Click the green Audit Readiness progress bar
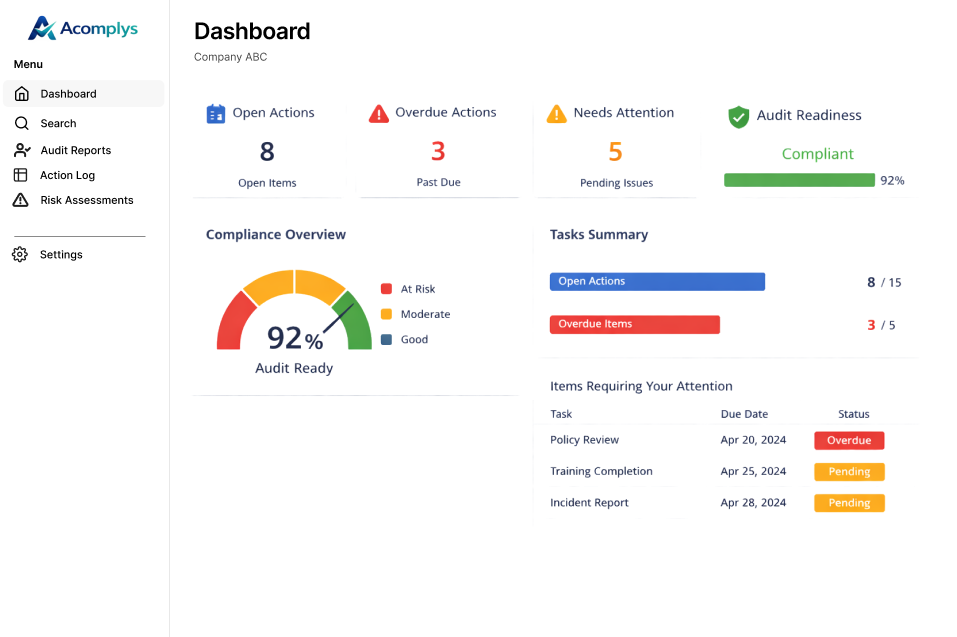Image resolution: width=957 pixels, height=637 pixels. point(799,180)
